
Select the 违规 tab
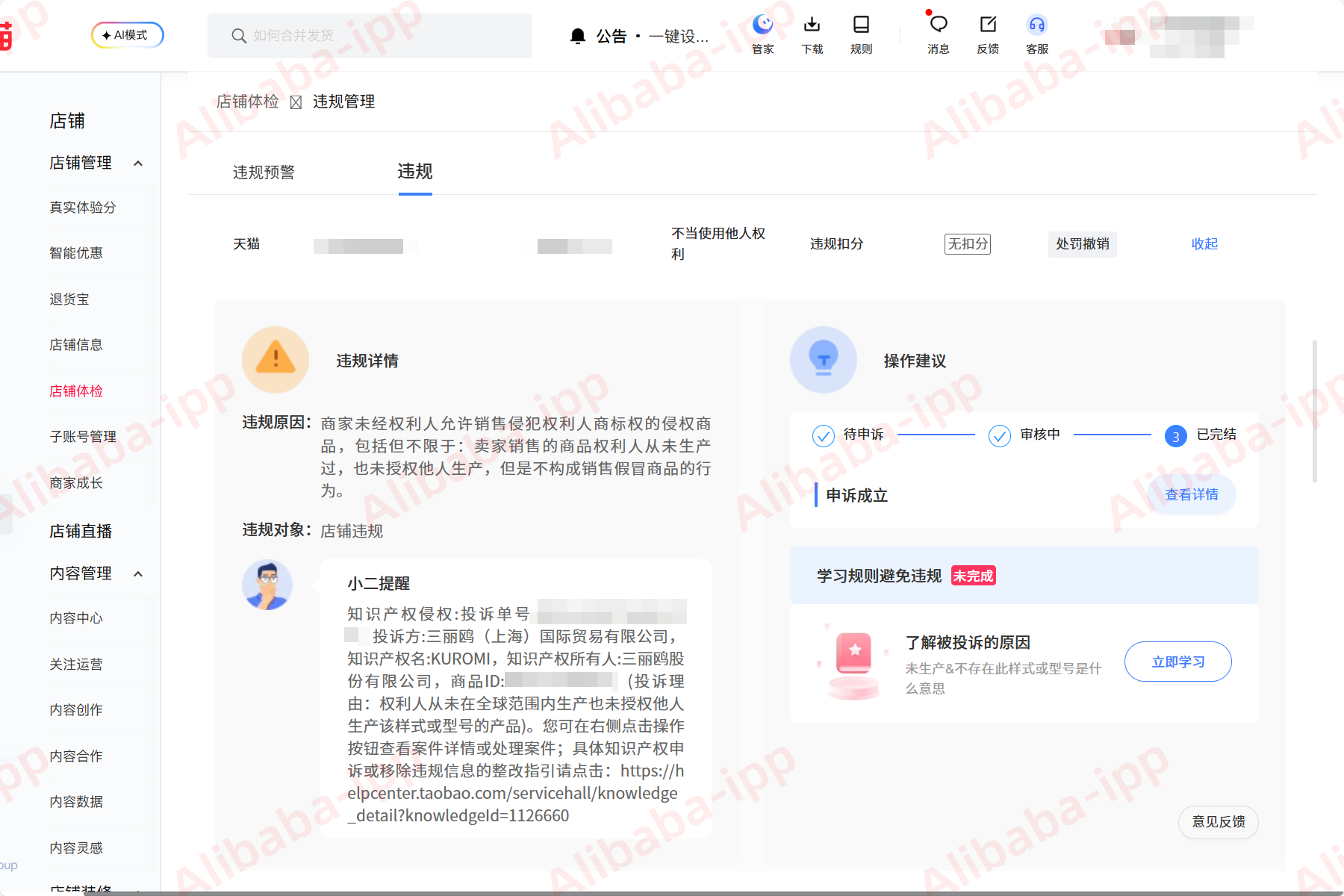[415, 172]
